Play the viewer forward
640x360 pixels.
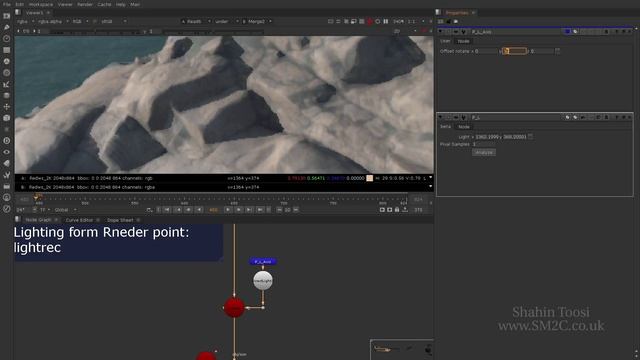[228, 209]
